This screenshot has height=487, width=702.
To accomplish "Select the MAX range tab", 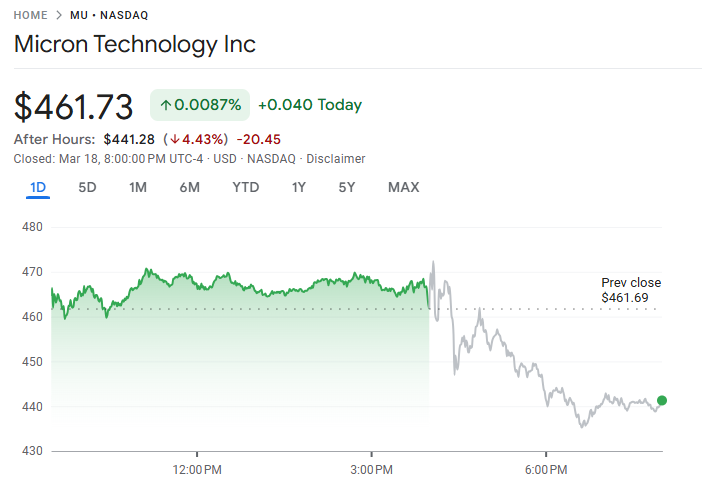I will pos(403,187).
